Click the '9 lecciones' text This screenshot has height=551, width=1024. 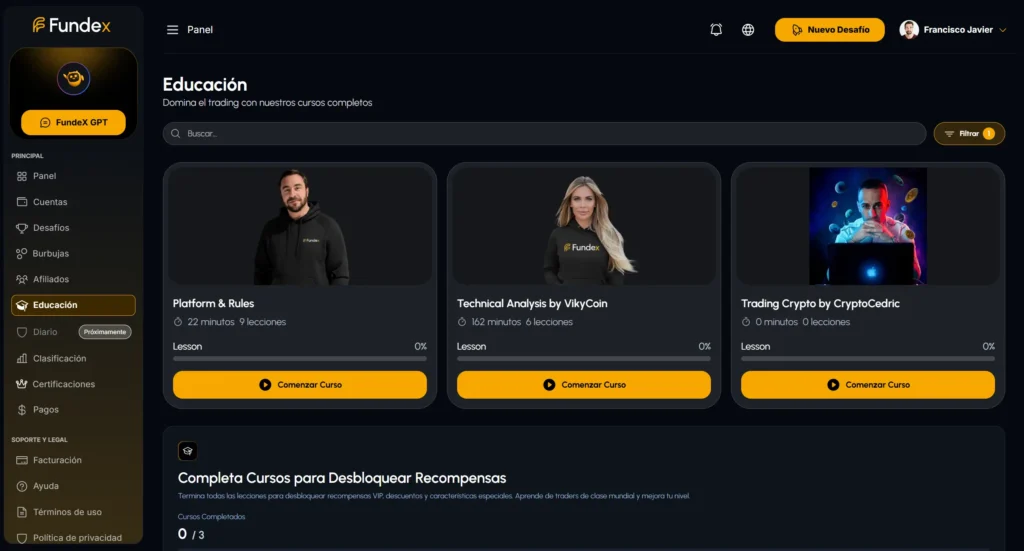(x=263, y=322)
